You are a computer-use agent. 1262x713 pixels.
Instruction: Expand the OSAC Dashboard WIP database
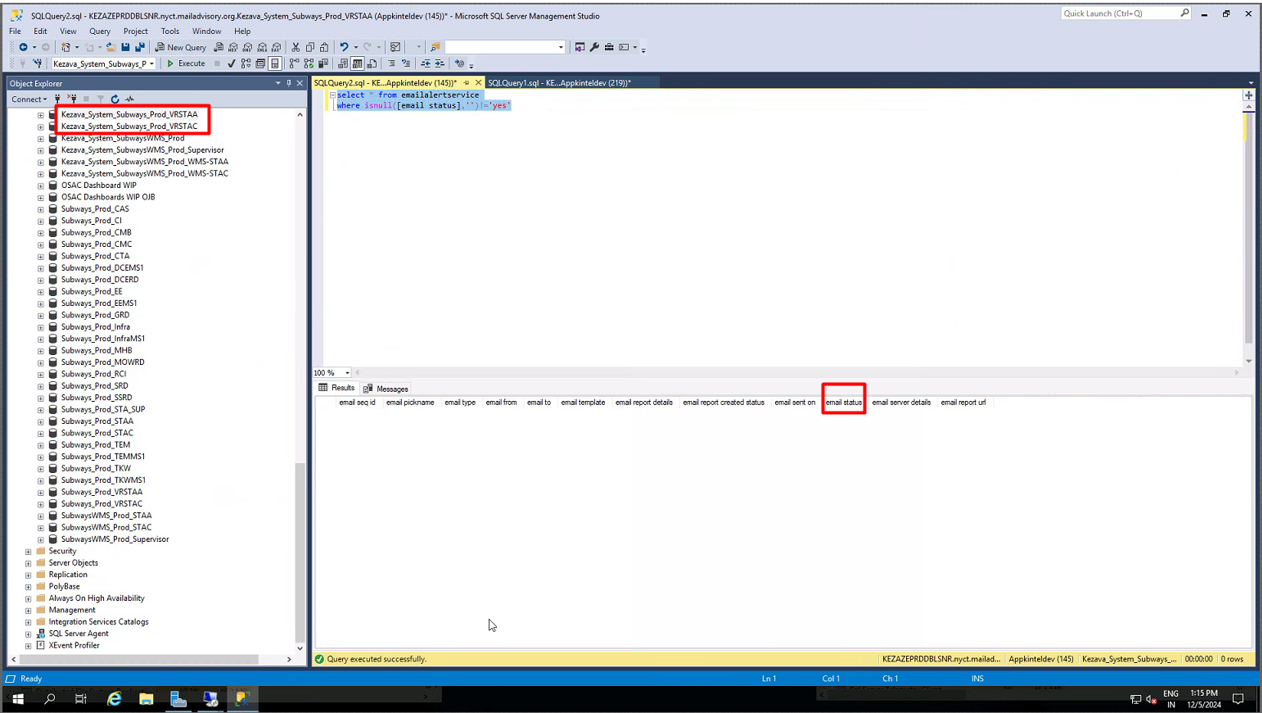point(41,185)
